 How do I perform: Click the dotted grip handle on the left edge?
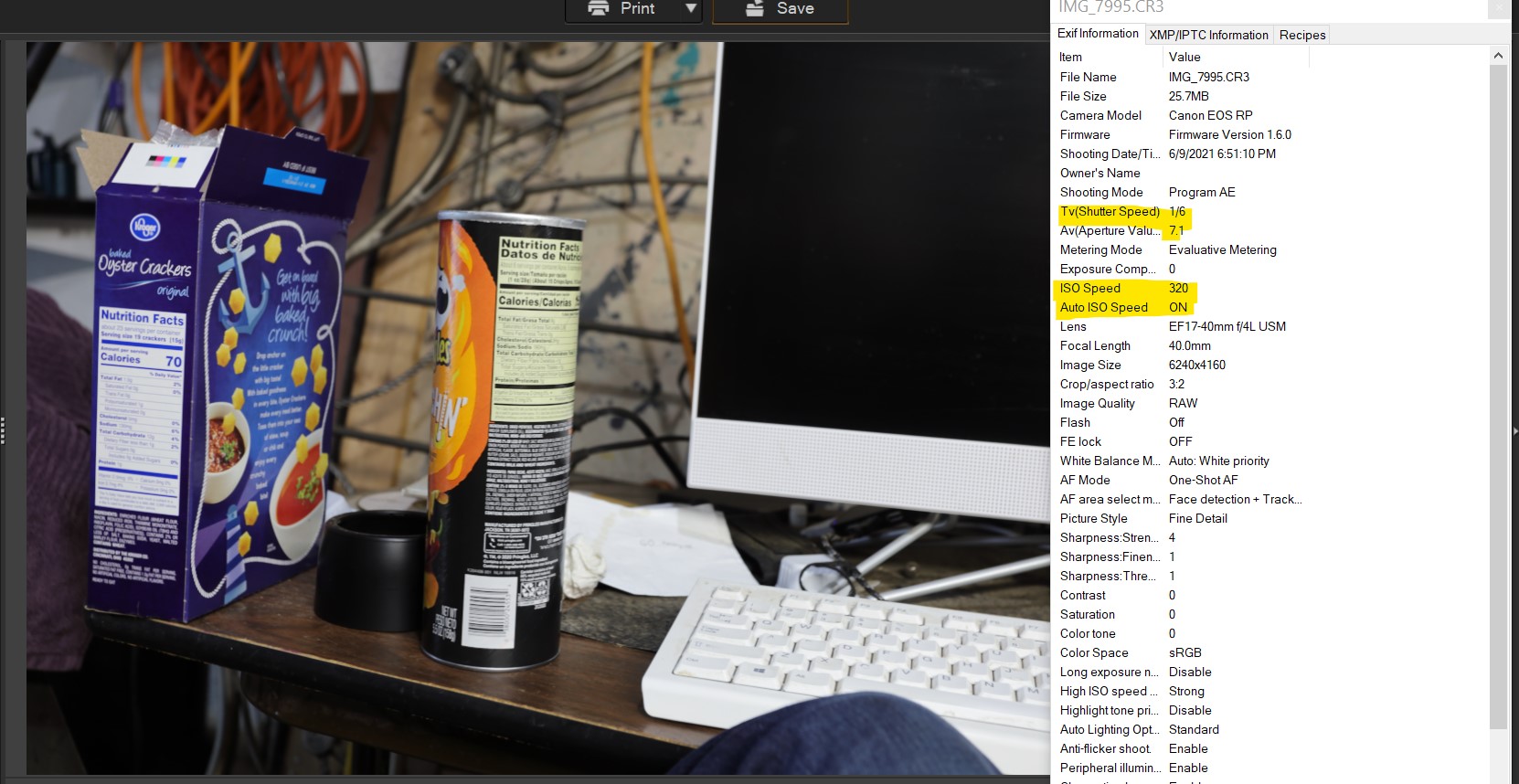click(4, 429)
